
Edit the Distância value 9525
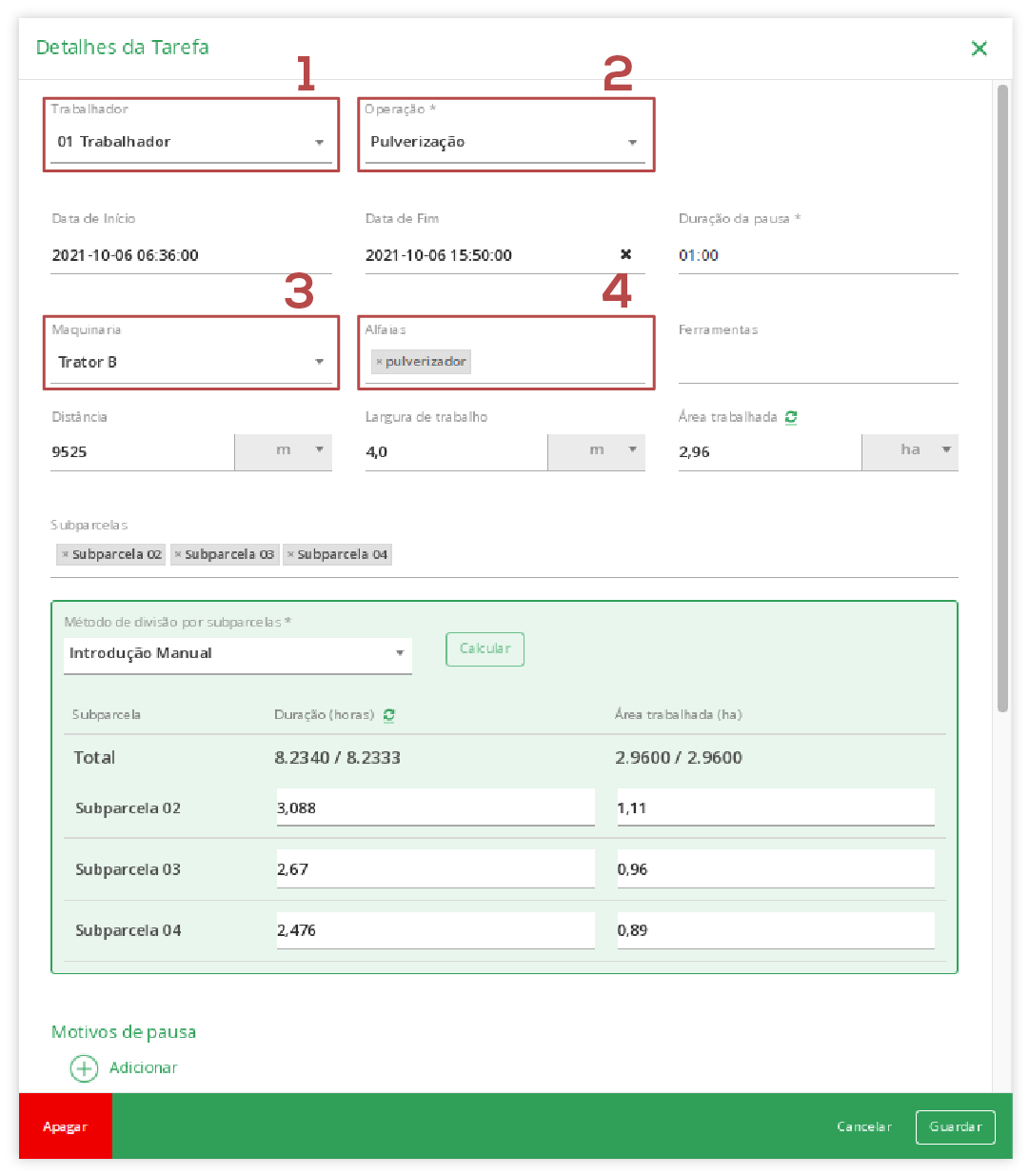click(142, 451)
